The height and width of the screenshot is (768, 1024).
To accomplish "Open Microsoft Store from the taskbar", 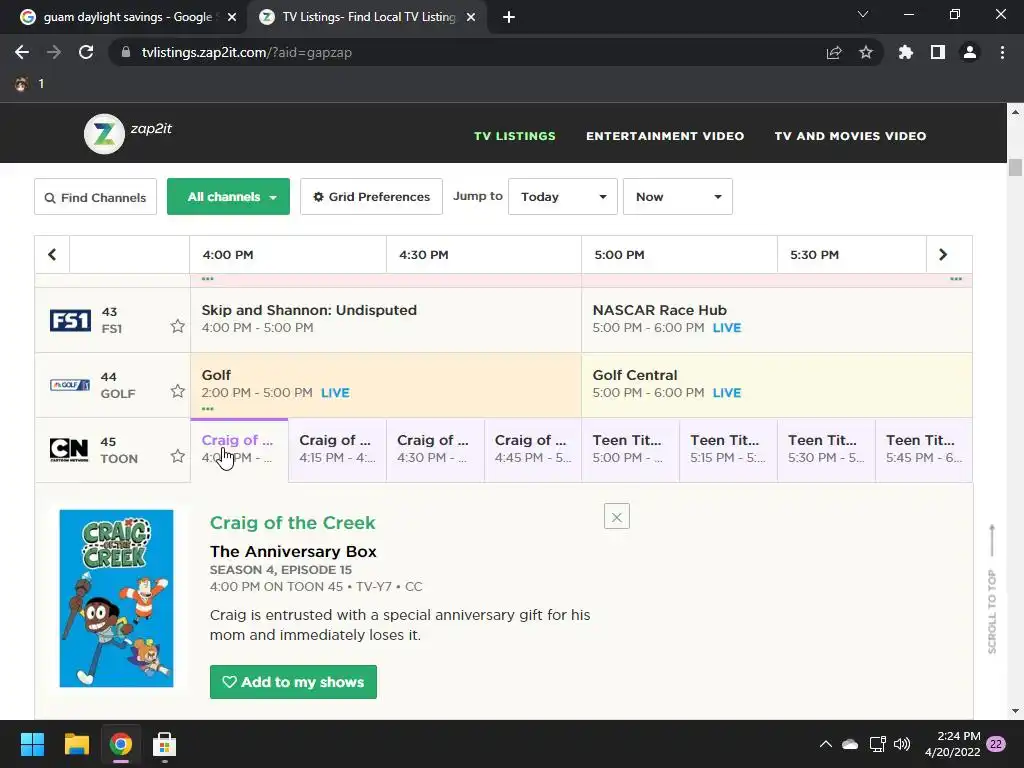I will tap(164, 744).
